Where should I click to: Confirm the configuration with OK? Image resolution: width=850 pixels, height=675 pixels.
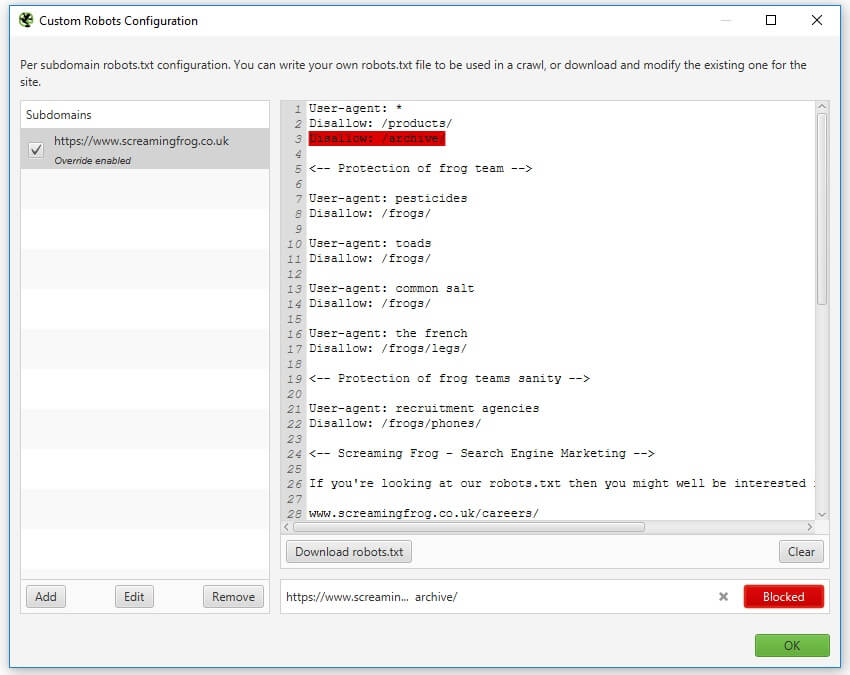coord(792,646)
